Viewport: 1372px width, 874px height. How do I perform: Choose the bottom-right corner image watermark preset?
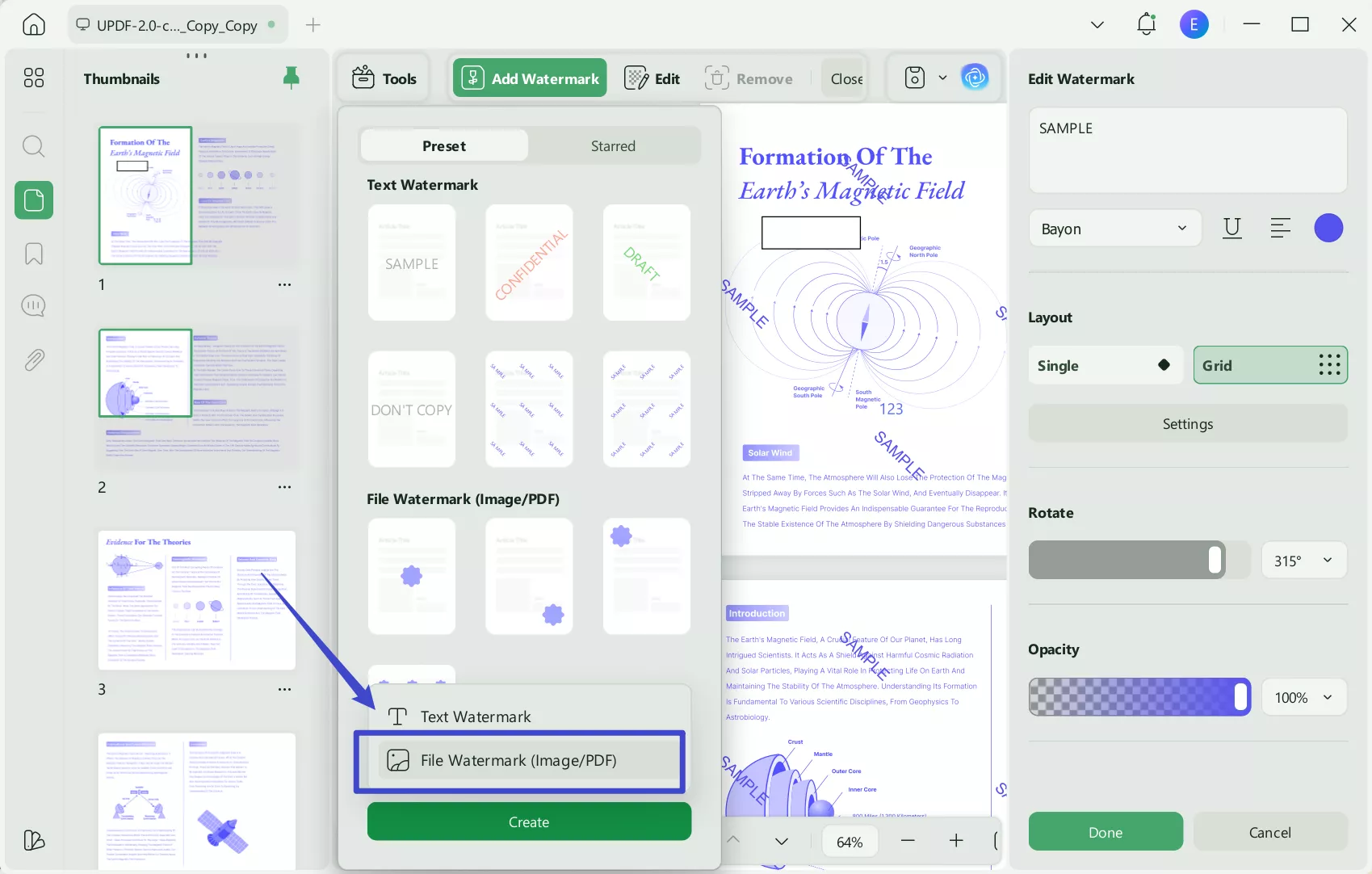click(529, 576)
